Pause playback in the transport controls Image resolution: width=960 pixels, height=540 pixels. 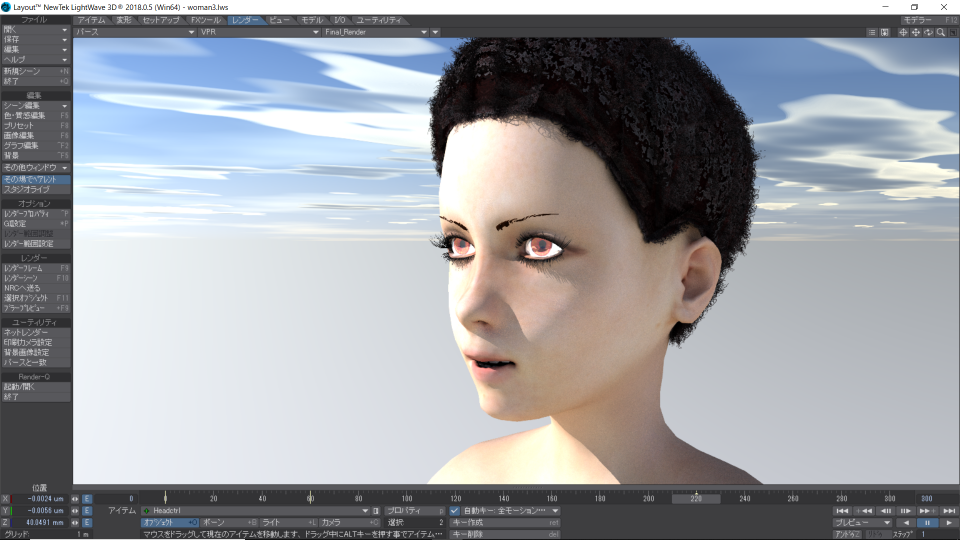point(927,523)
